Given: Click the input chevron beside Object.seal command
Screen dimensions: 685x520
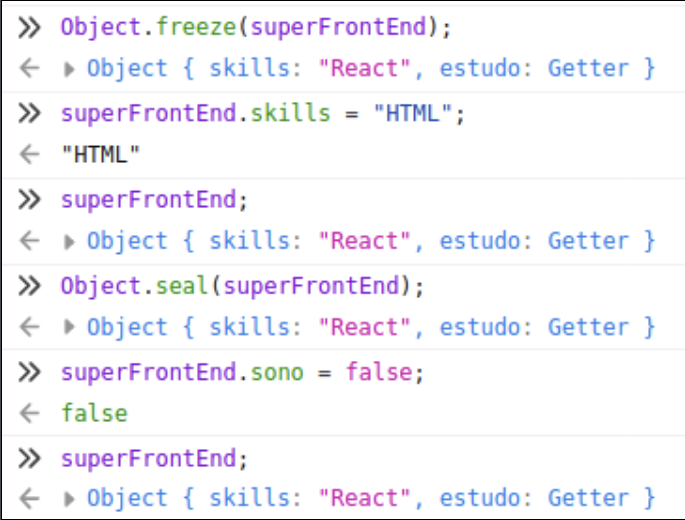Looking at the screenshot, I should point(30,286).
